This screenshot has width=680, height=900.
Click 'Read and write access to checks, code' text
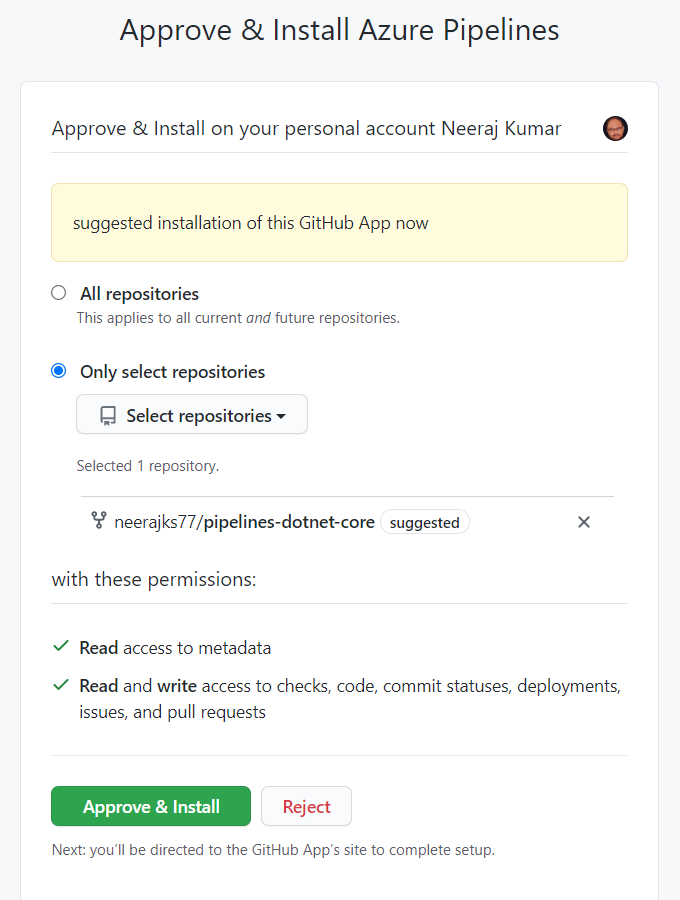click(350, 699)
